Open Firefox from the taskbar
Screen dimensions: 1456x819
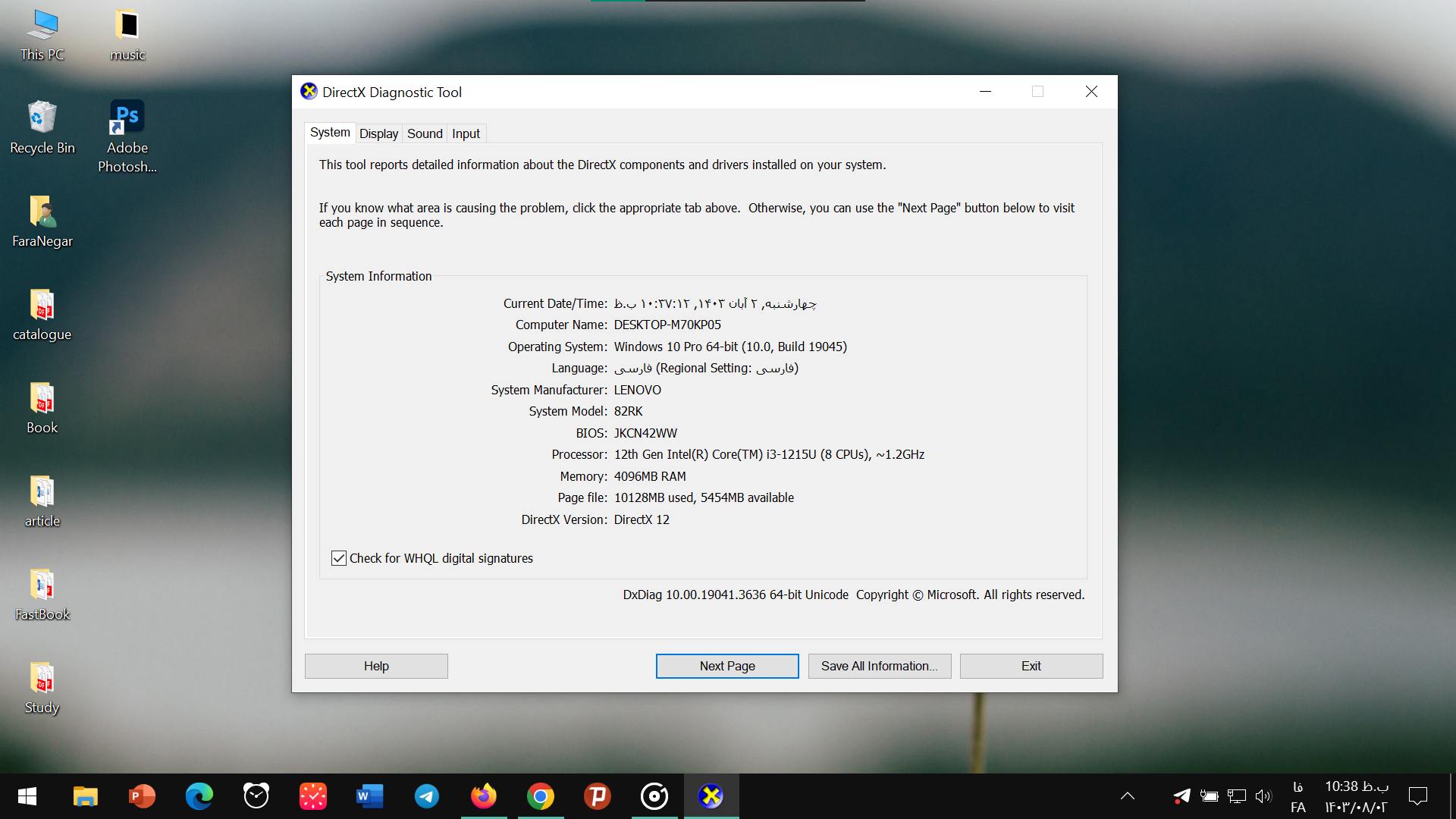point(483,795)
